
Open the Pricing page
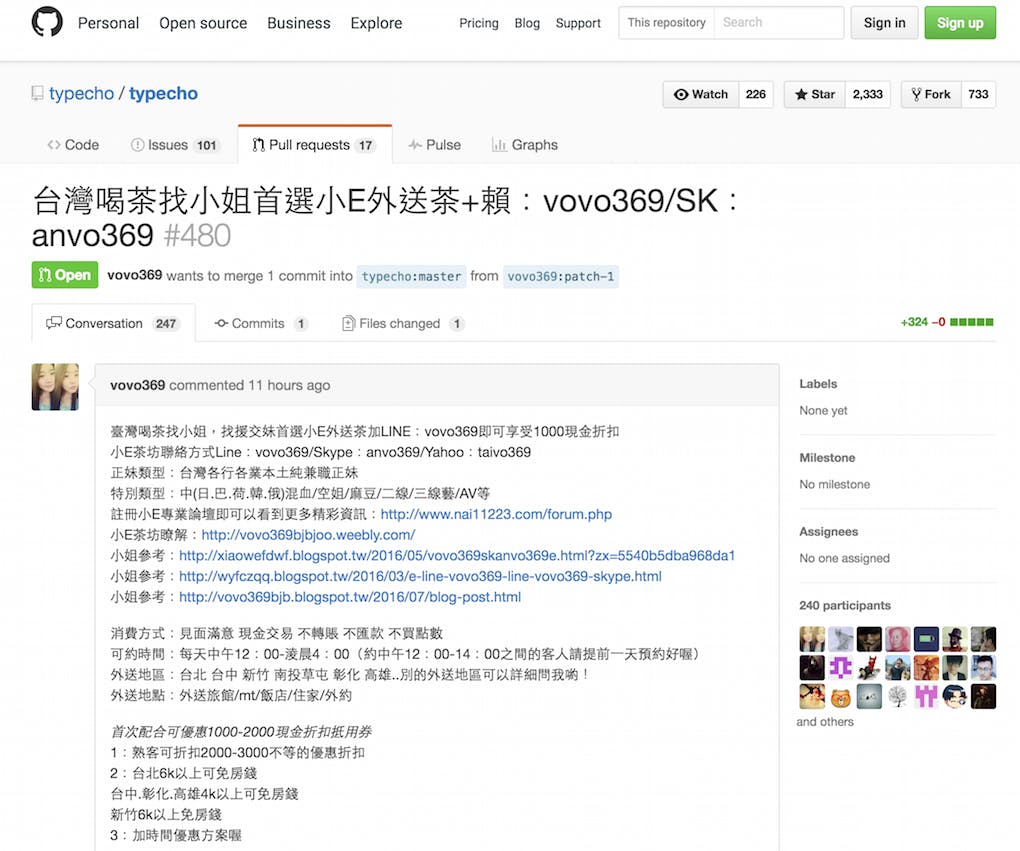[x=478, y=23]
